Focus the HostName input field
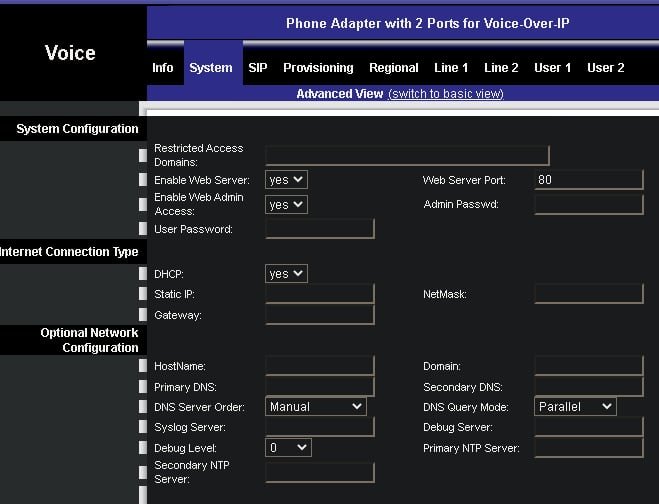The width and height of the screenshot is (659, 504). tap(320, 366)
